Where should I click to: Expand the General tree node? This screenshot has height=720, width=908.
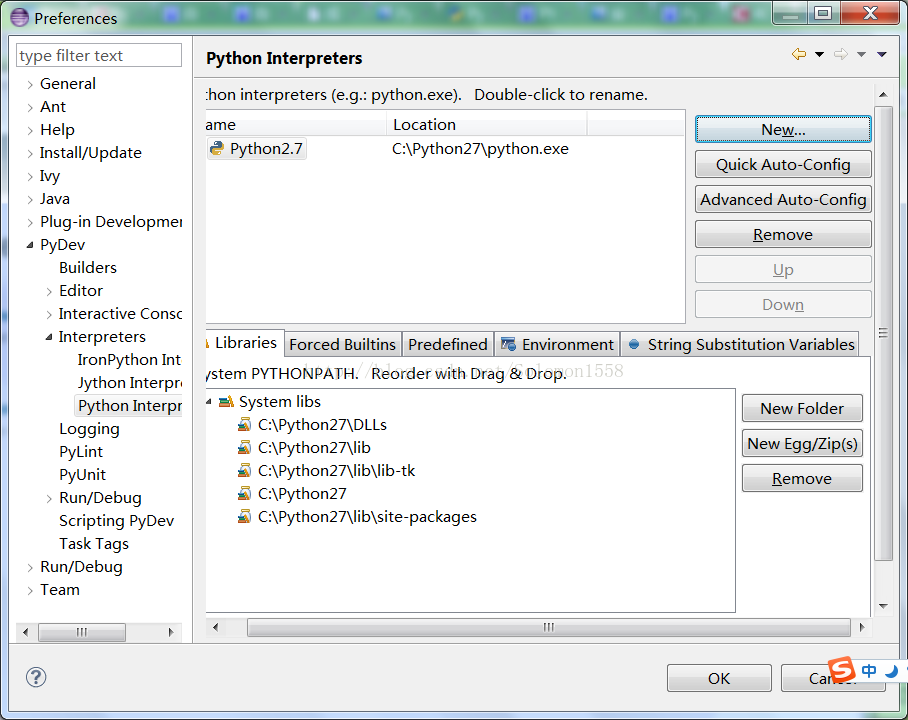pyautogui.click(x=30, y=85)
